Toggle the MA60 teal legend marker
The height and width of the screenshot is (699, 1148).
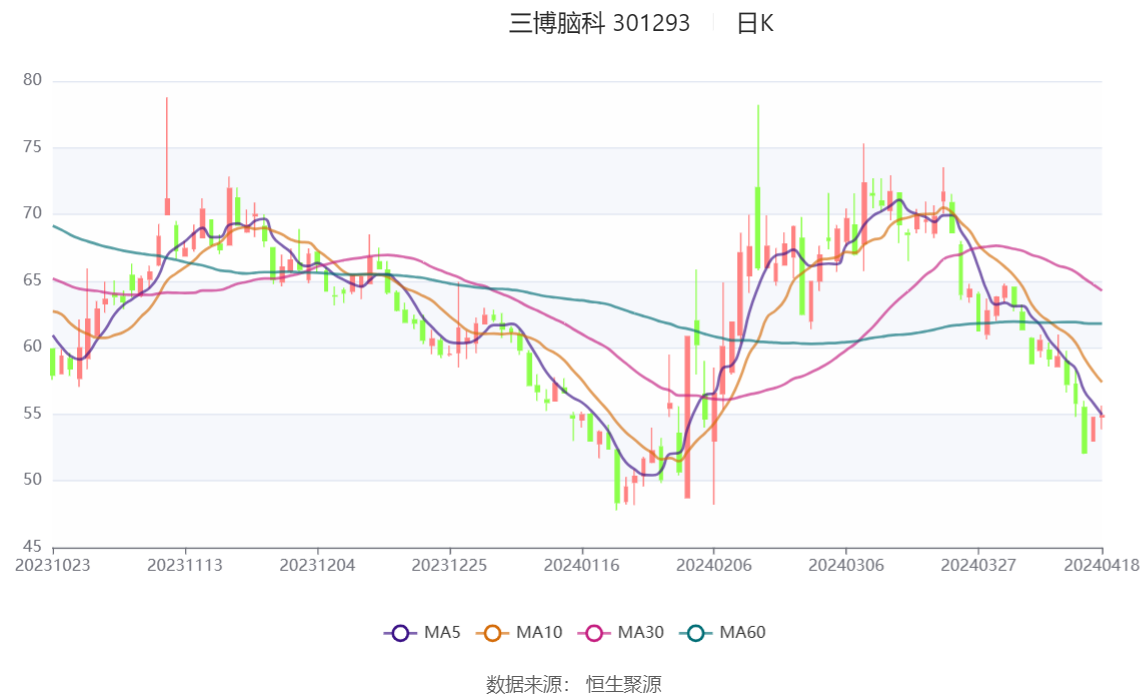tap(696, 633)
